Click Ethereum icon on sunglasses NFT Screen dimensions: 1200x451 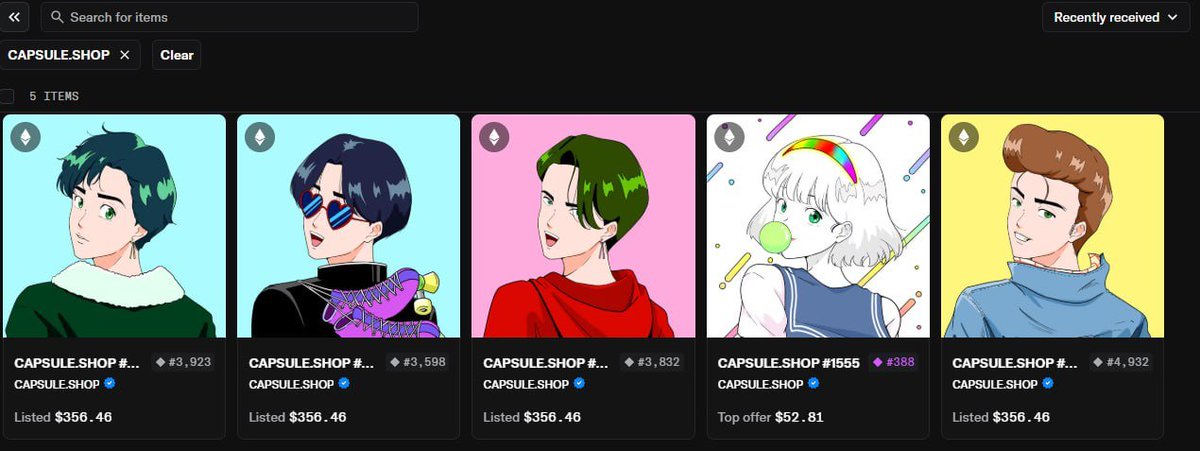[x=260, y=137]
